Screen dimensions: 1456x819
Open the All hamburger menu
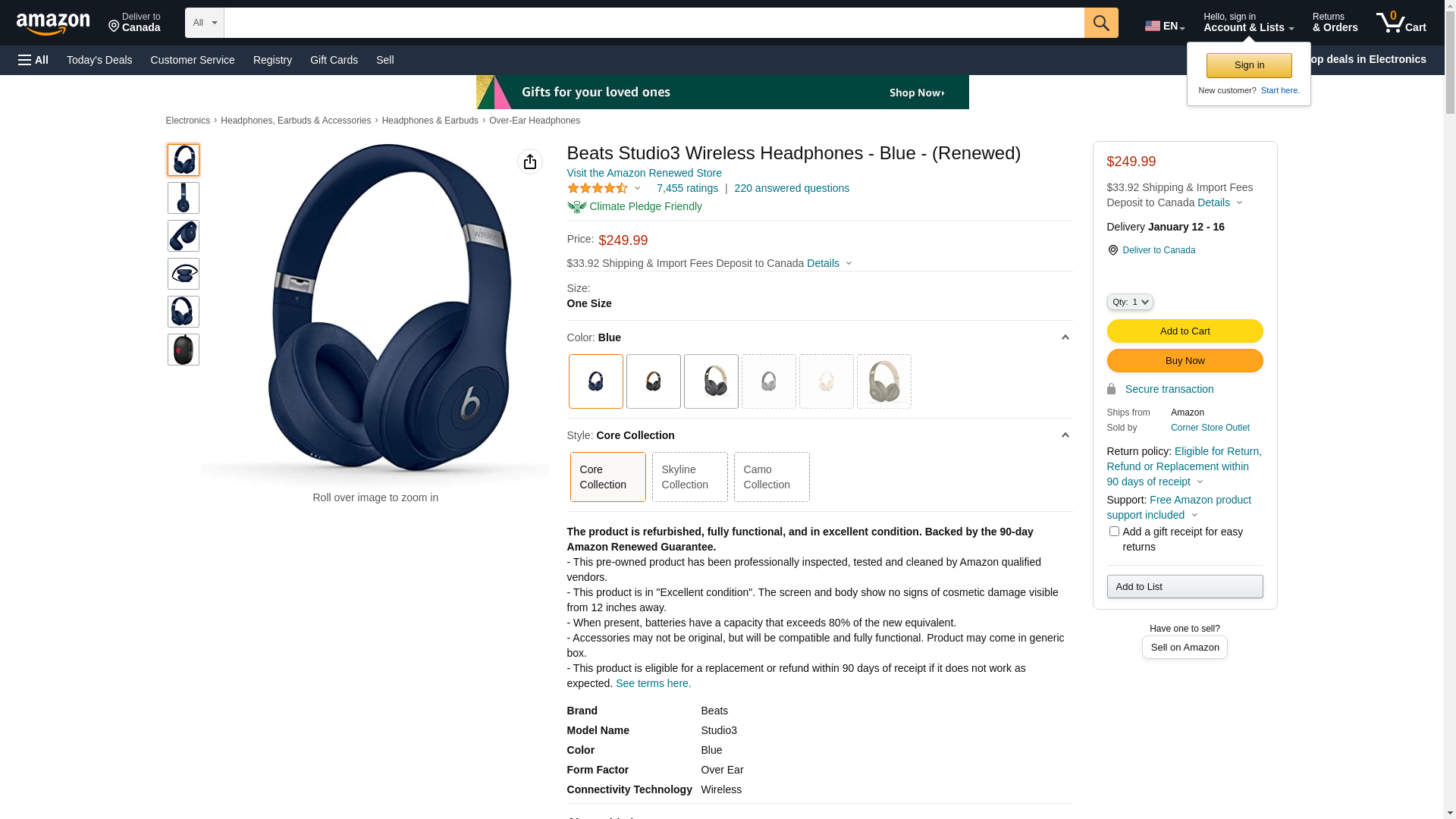pos(33,60)
